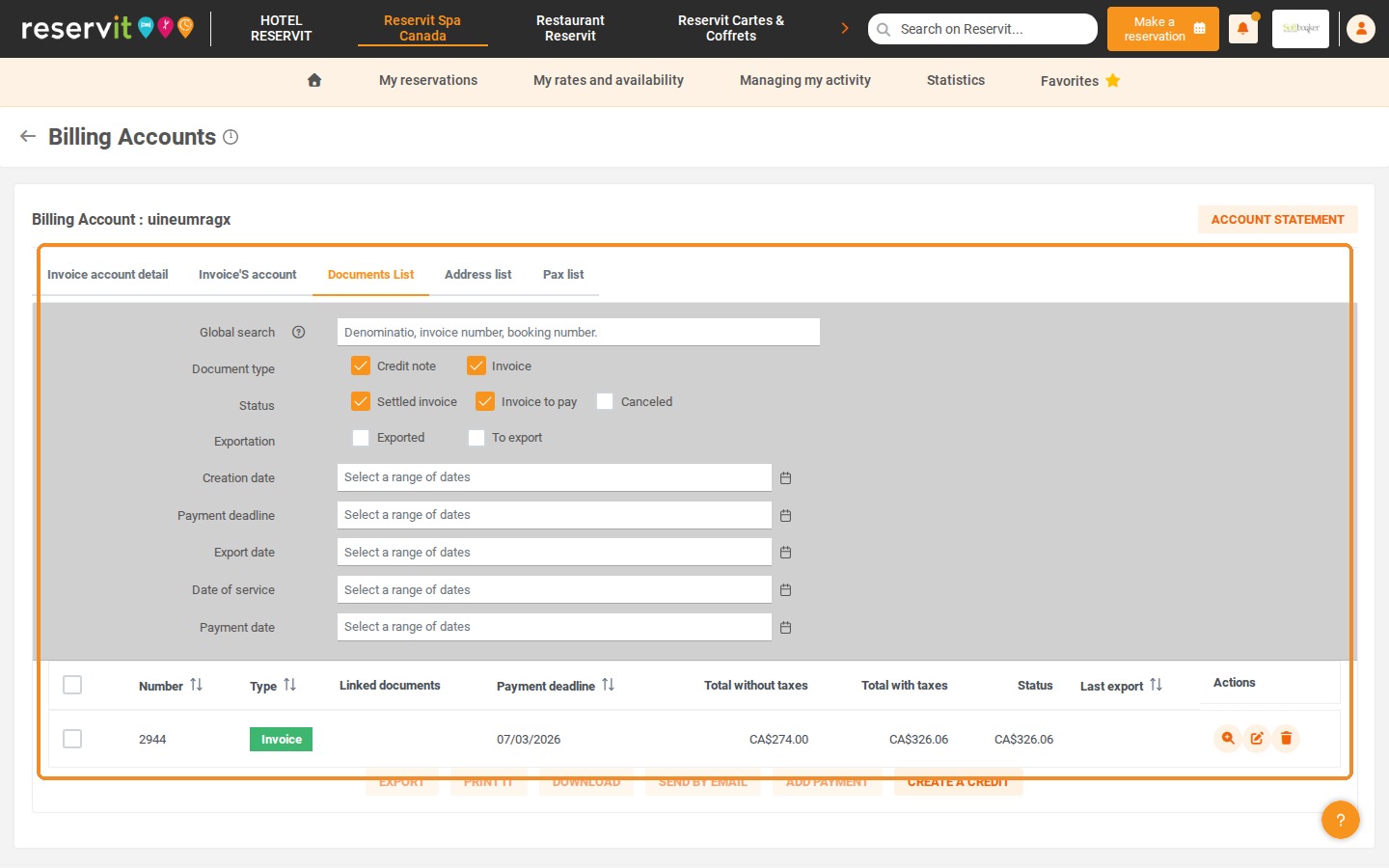Check the To export checkbox
Viewport: 1389px width, 868px height.
[477, 438]
